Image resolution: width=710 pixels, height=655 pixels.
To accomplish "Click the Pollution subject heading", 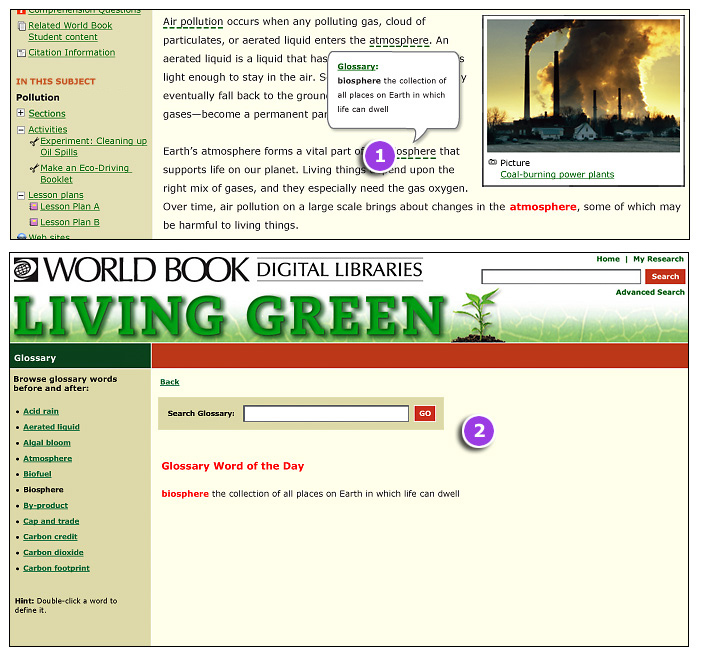I will pyautogui.click(x=38, y=98).
